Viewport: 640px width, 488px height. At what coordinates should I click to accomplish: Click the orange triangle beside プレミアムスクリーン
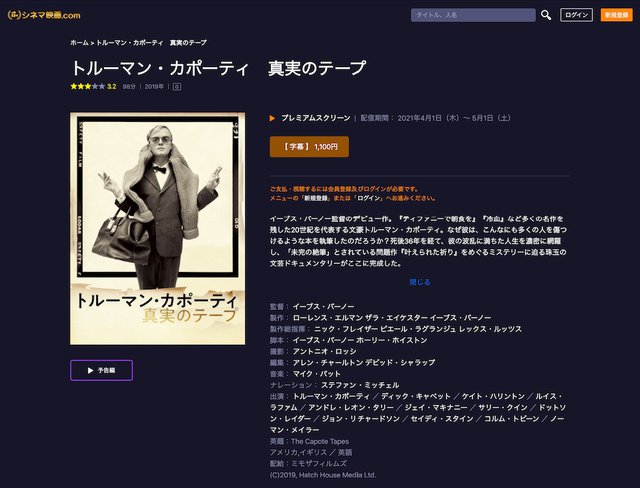273,118
